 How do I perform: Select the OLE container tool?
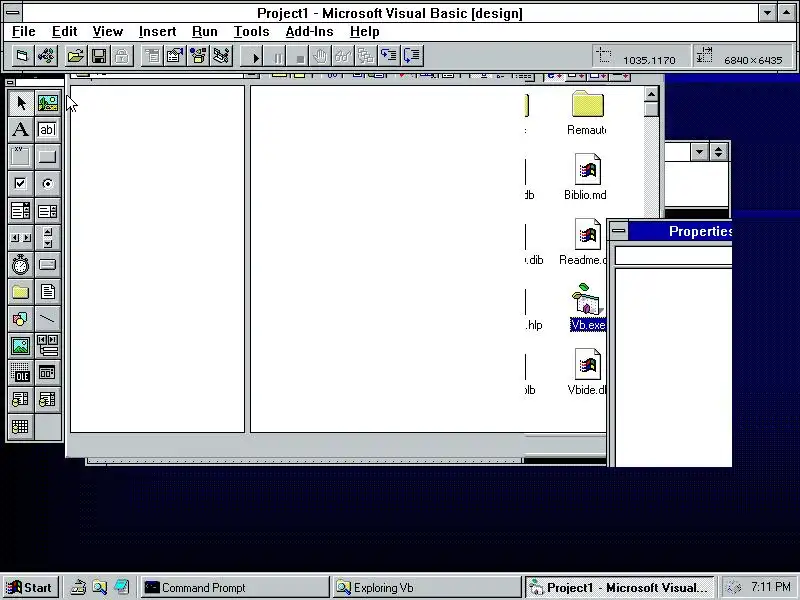pos(21,373)
